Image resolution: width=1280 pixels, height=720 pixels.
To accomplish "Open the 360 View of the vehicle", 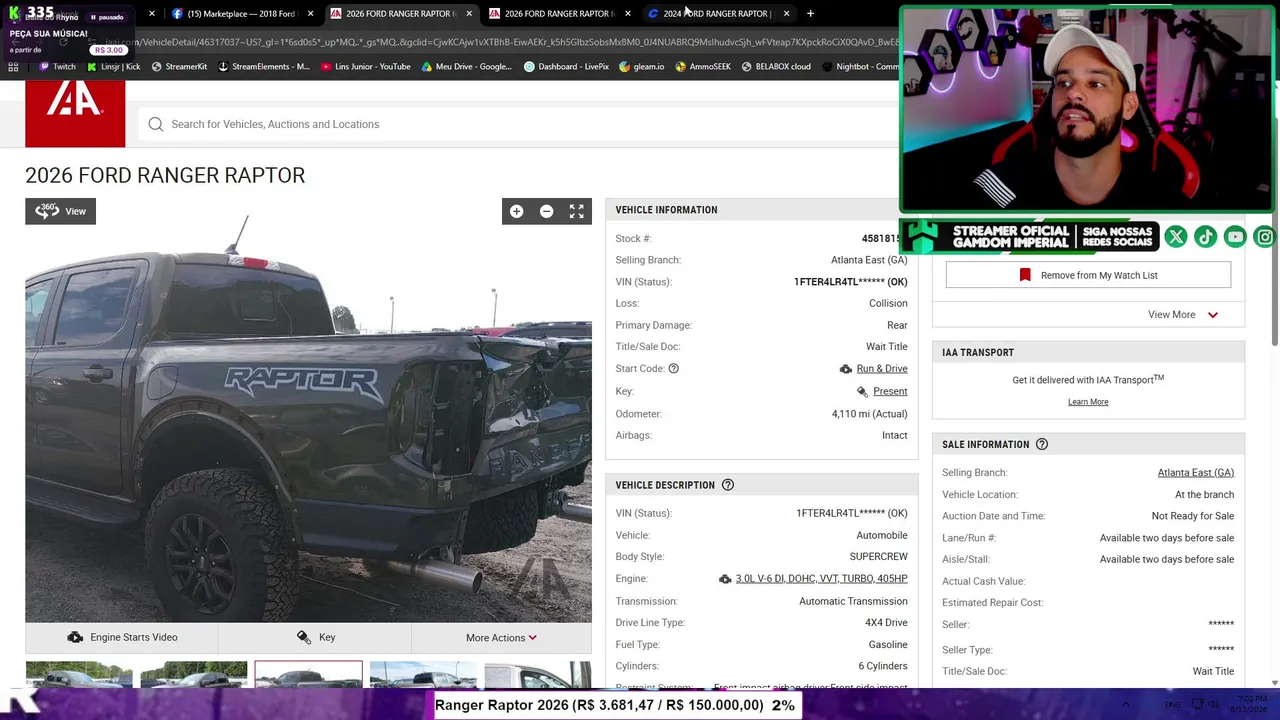I will [x=60, y=211].
